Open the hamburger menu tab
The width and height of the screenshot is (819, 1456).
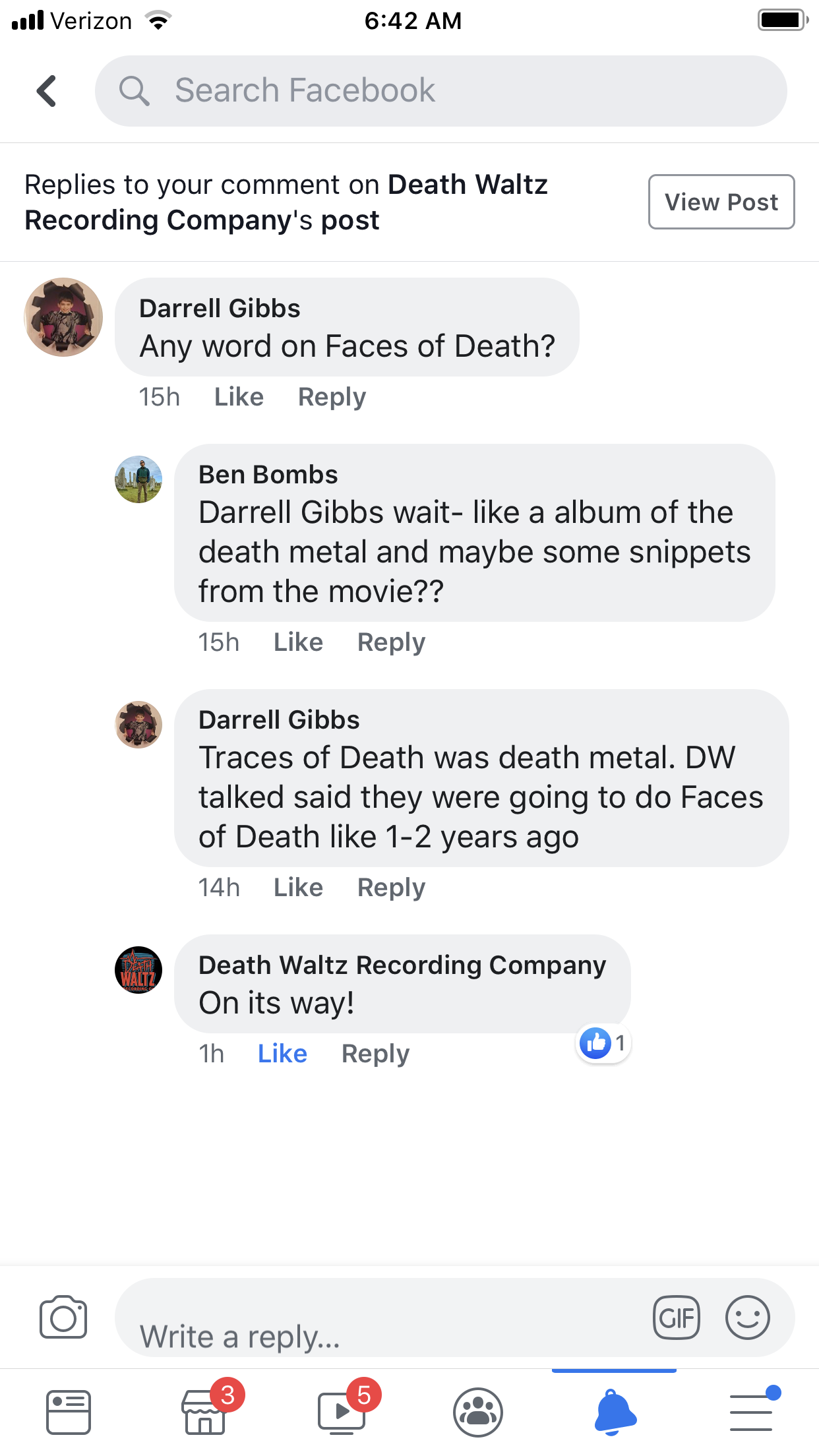tap(751, 1412)
